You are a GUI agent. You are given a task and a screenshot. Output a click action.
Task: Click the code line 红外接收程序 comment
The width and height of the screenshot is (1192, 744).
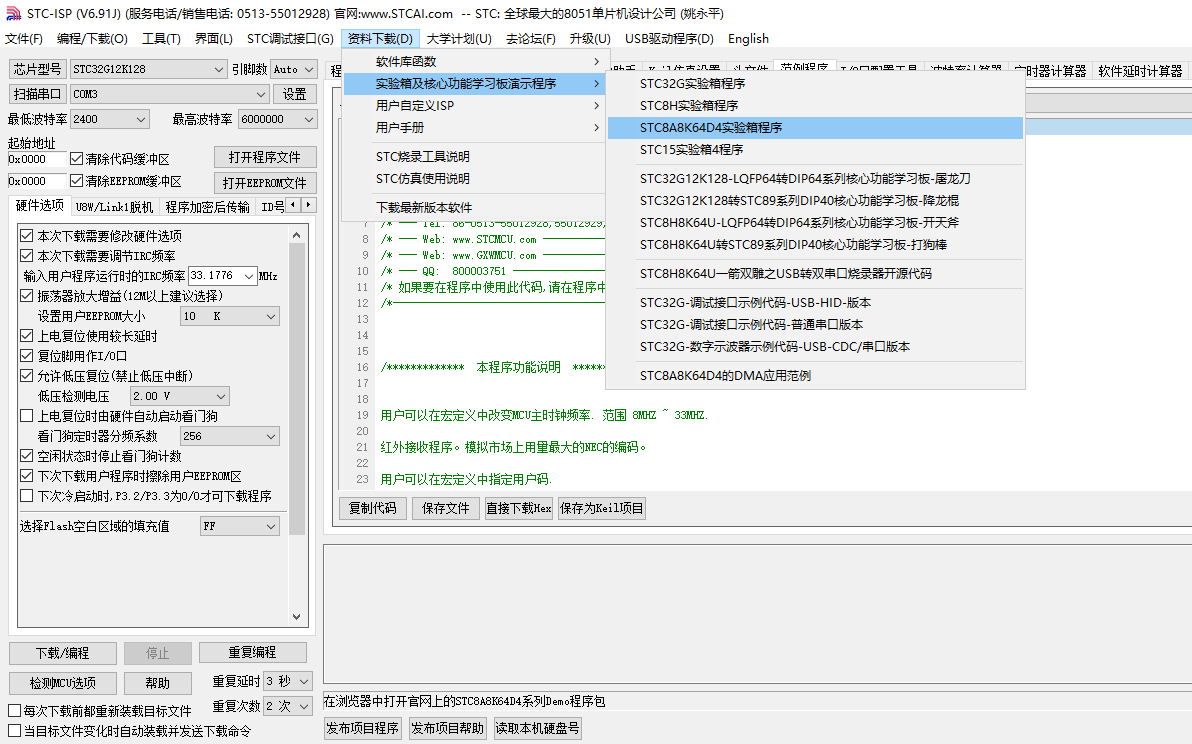tap(513, 447)
